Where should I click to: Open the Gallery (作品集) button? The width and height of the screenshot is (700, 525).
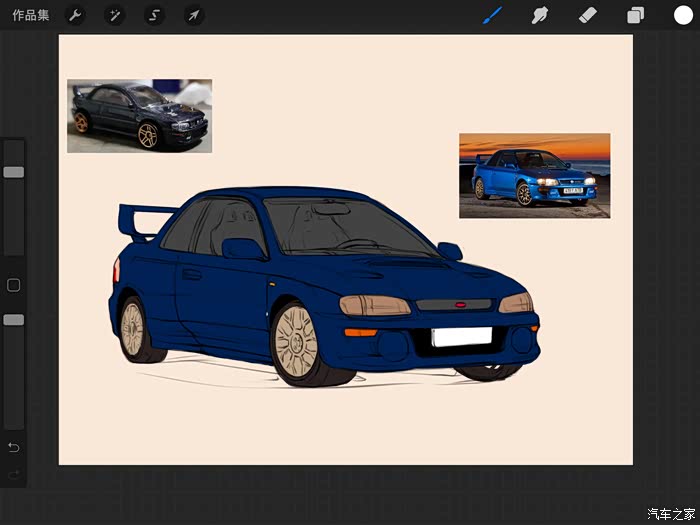(x=30, y=16)
